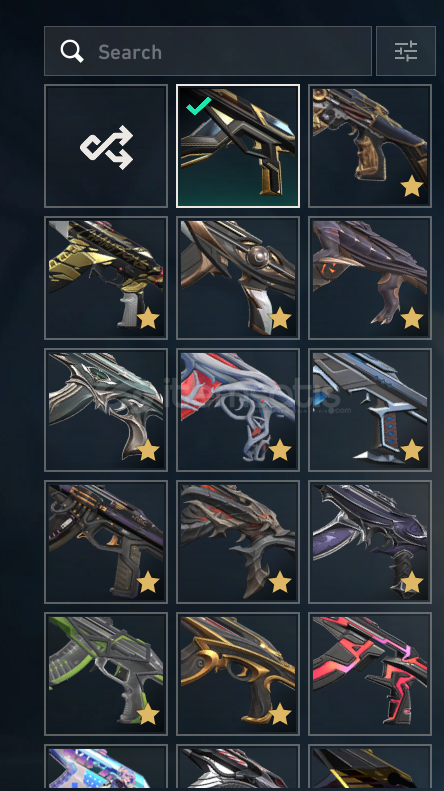This screenshot has width=444, height=791.
Task: Choose the teal silver ornate gun skin
Action: 106,410
